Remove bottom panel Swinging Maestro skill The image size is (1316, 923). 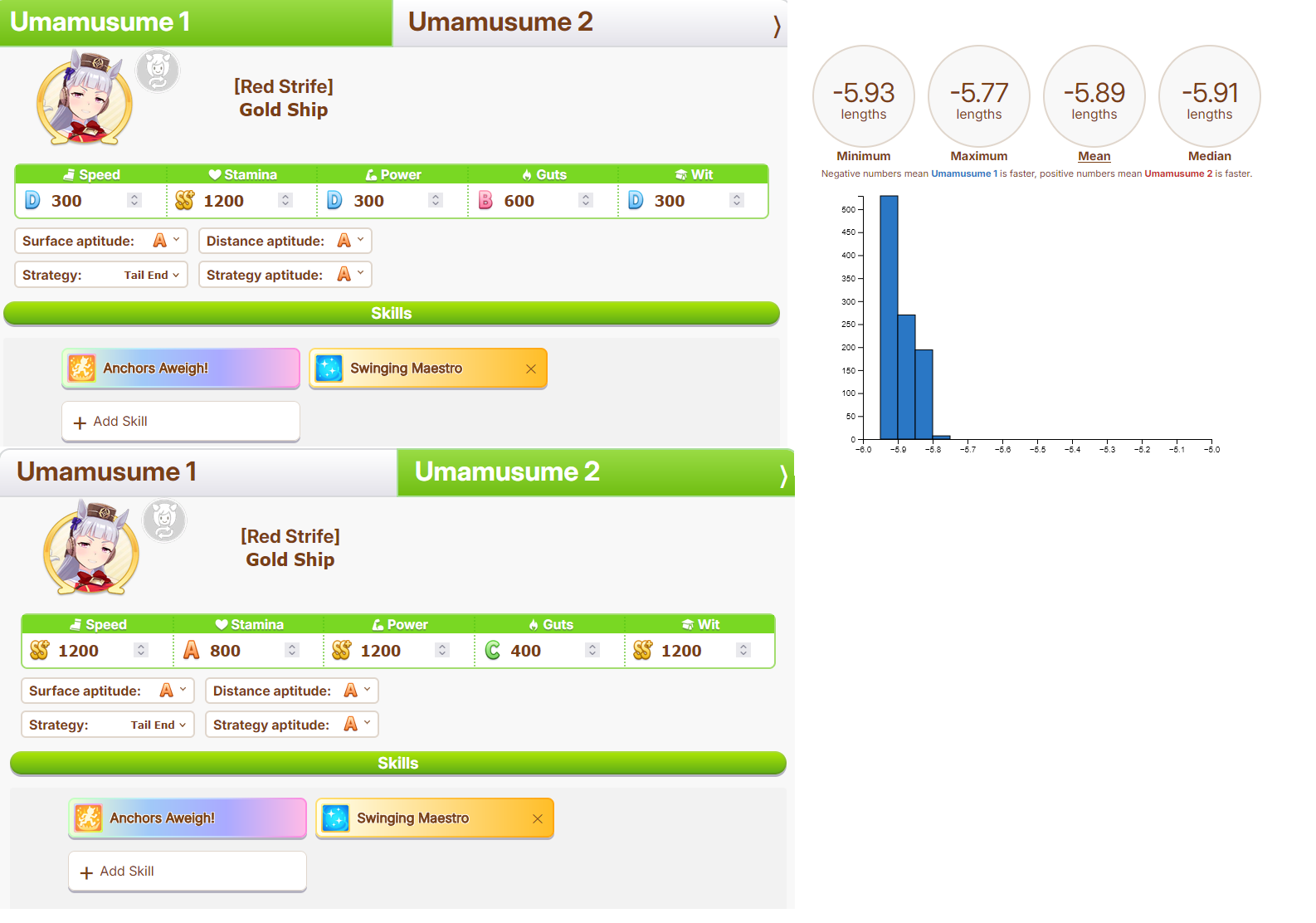pos(538,818)
